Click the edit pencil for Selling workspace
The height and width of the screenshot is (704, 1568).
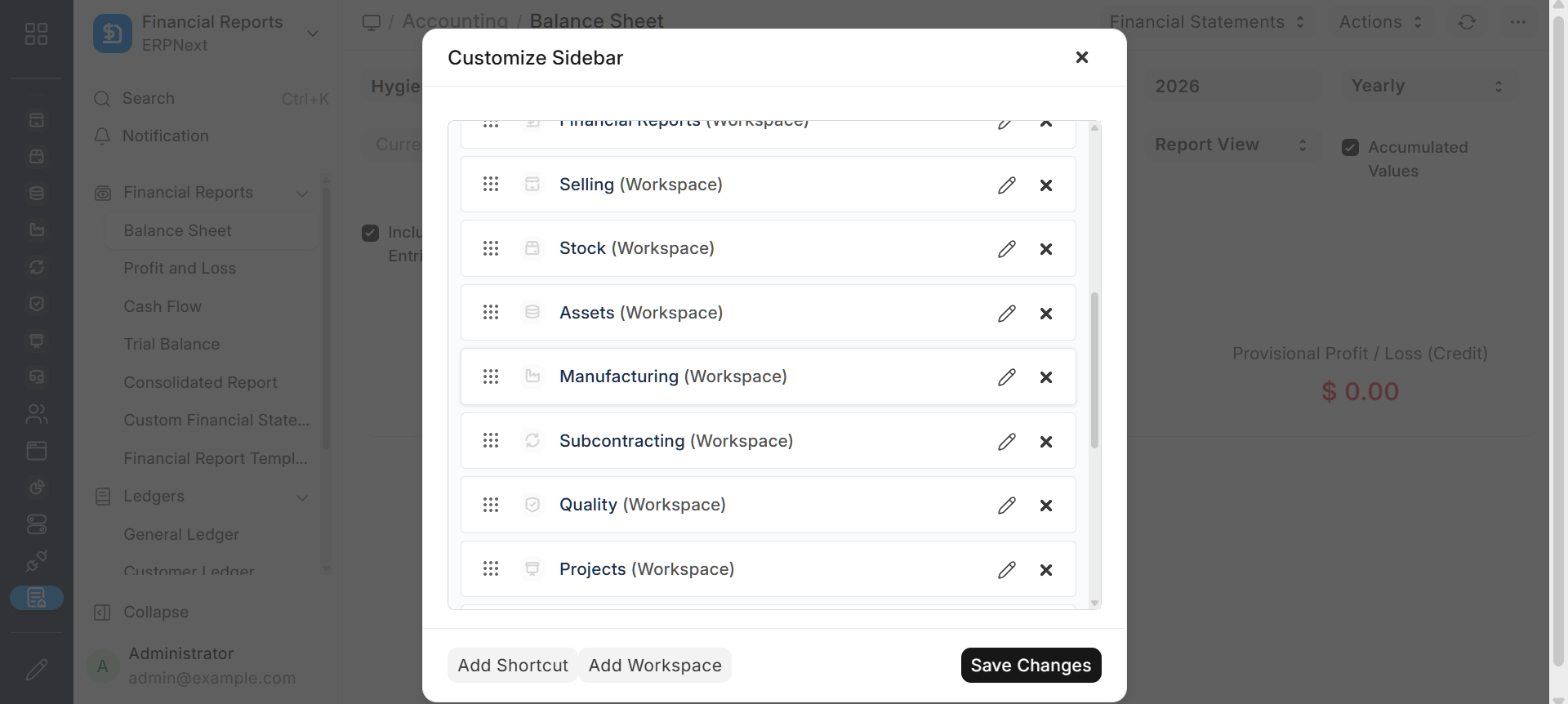pos(1006,185)
